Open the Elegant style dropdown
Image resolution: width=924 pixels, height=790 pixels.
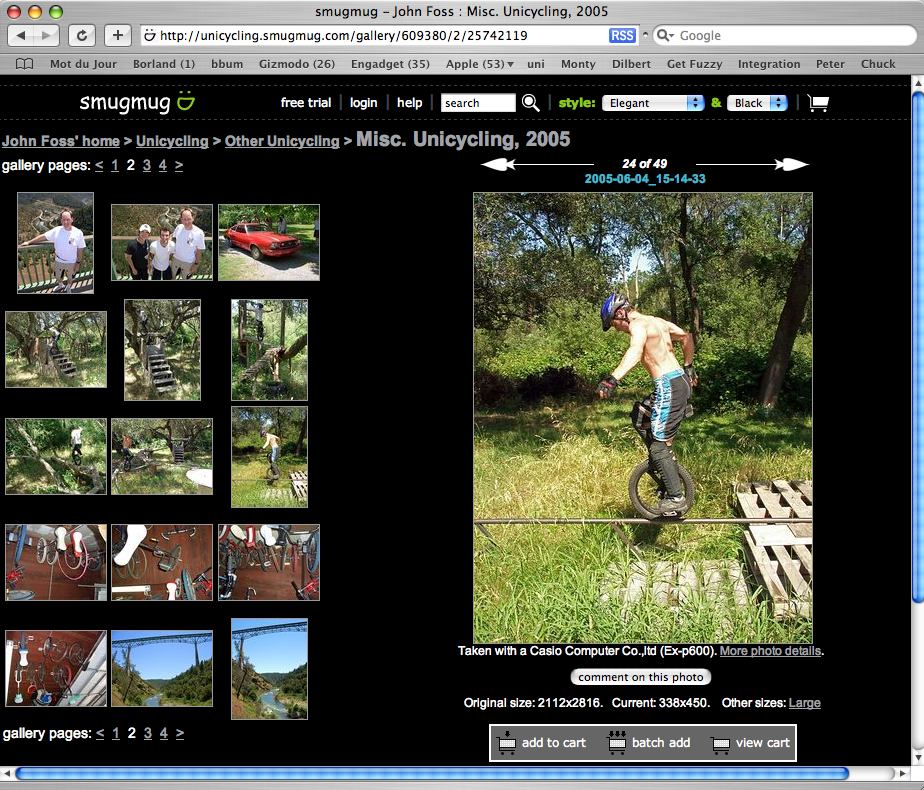(x=653, y=103)
